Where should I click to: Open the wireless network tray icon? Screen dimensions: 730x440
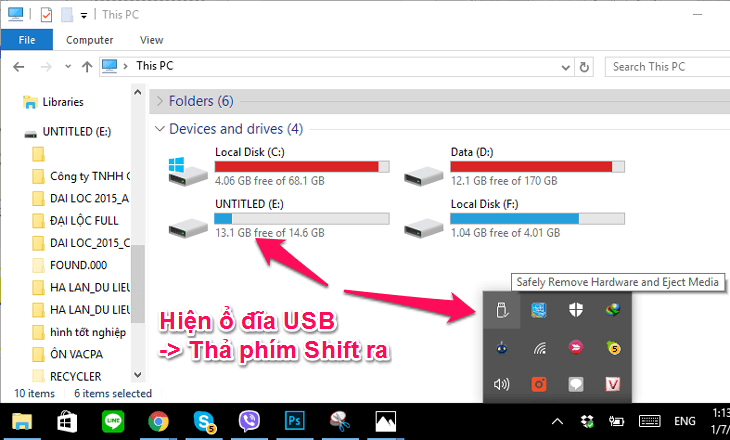(x=539, y=348)
